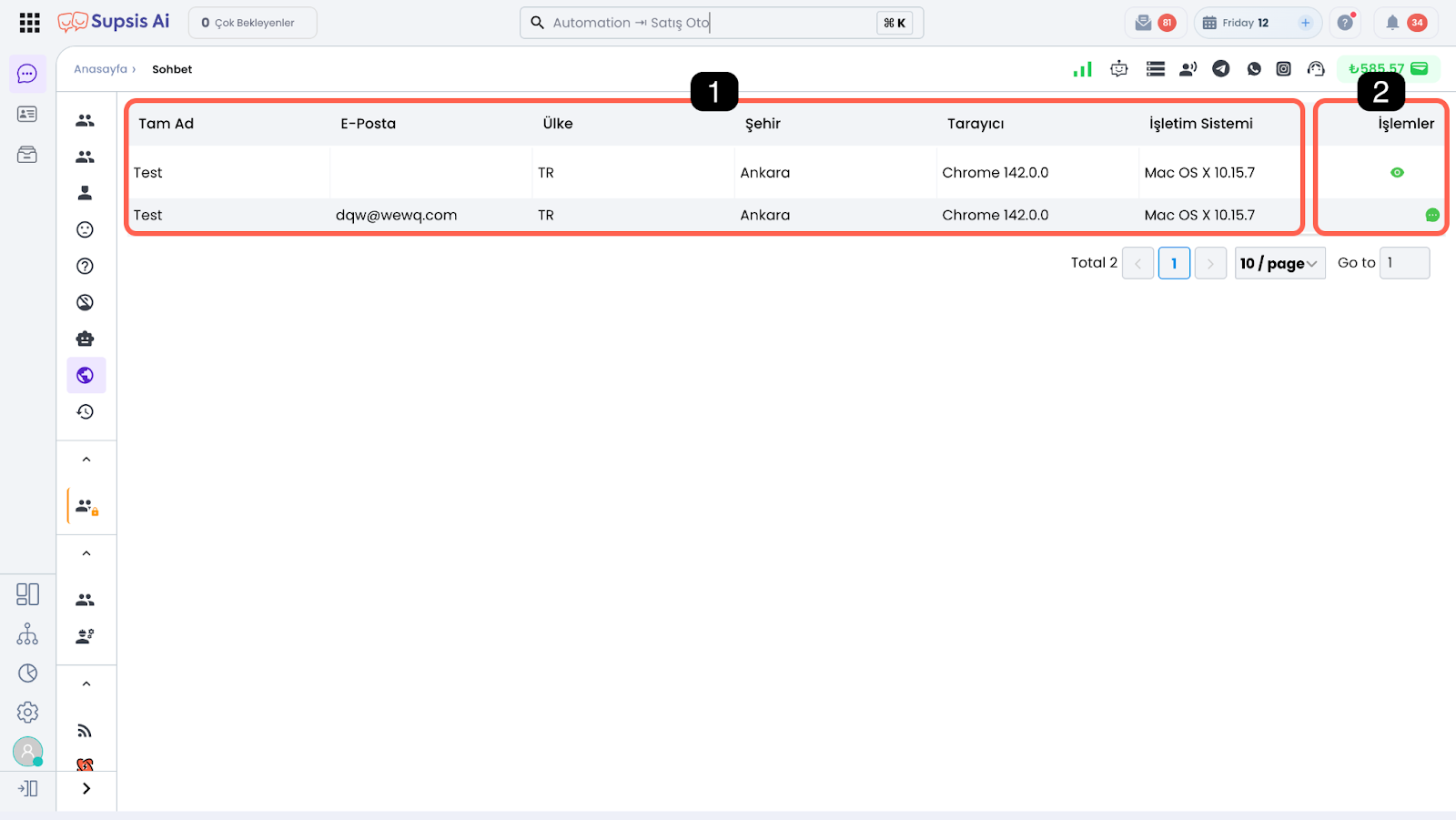Viewport: 1456px width, 820px height.
Task: Click the green chat bubble for second visitor
Action: pyautogui.click(x=1431, y=215)
